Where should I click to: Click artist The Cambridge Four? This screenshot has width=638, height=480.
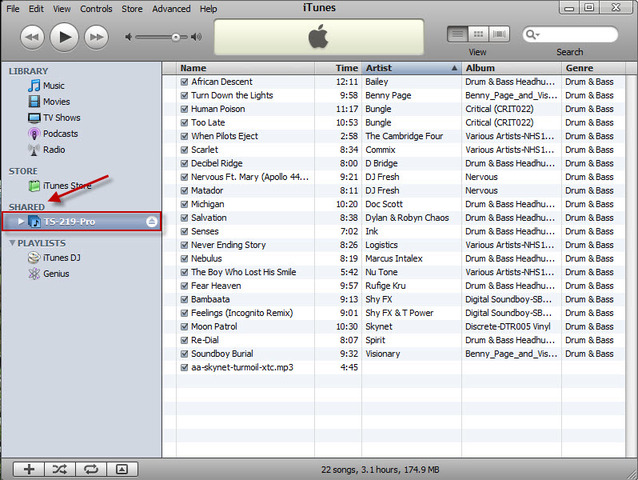[x=404, y=136]
